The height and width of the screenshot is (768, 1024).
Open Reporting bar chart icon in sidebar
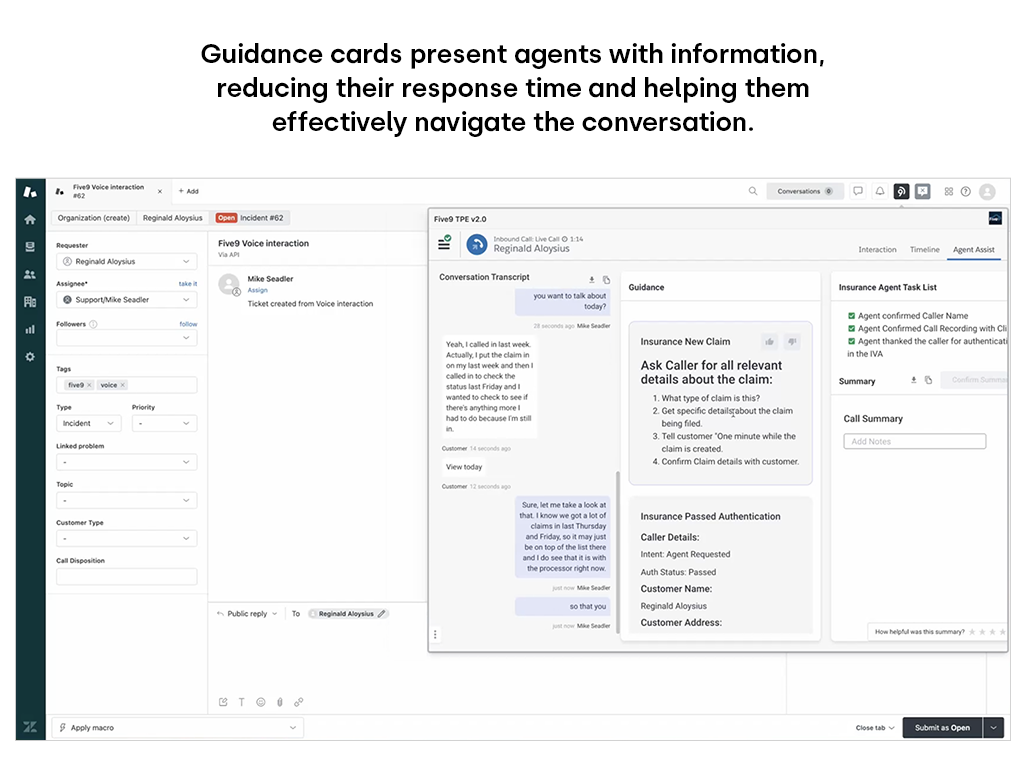coord(30,328)
